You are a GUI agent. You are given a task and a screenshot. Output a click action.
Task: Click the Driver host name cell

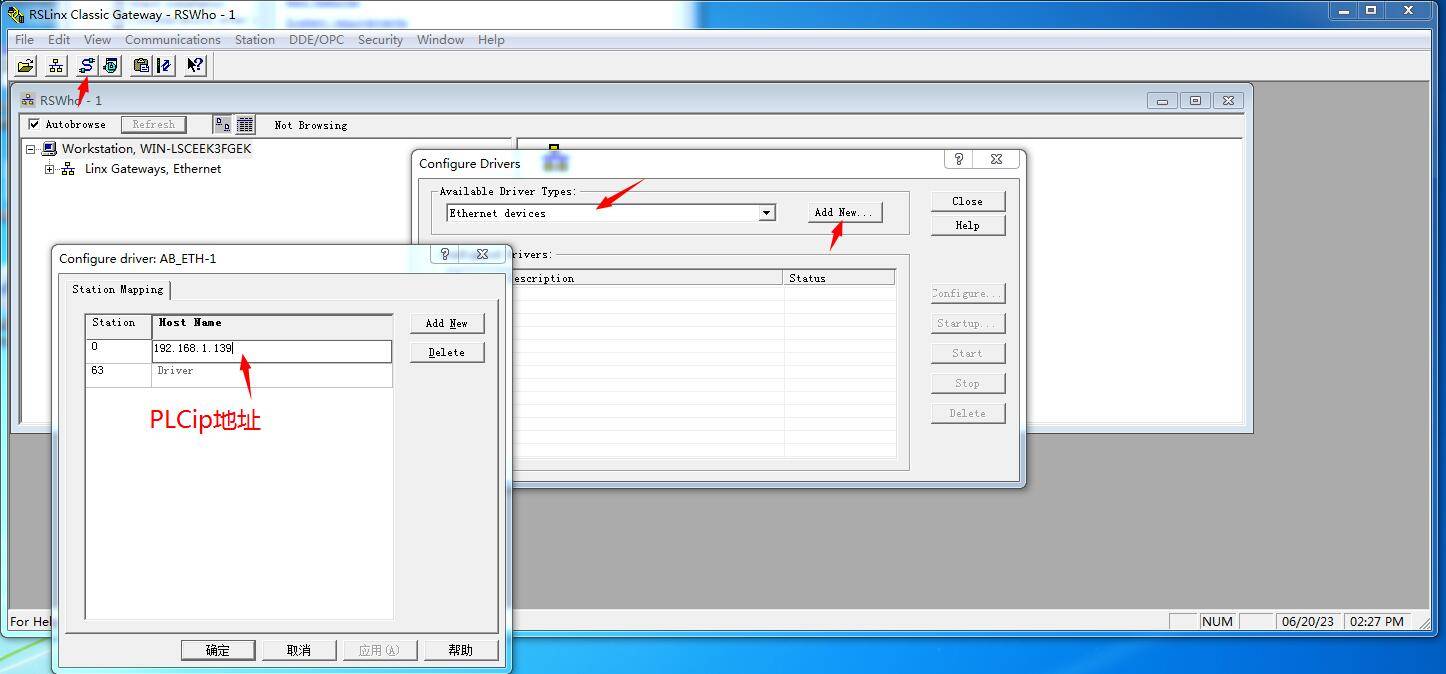point(272,375)
